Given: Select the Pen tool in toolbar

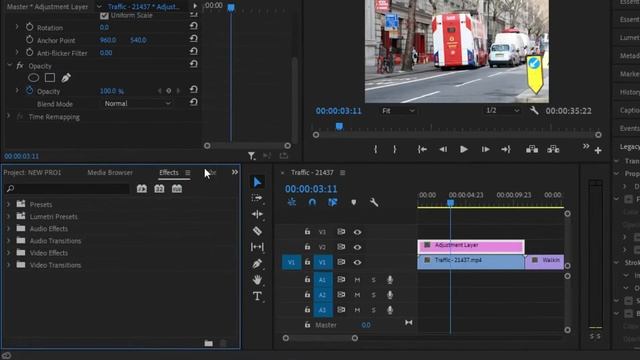Looking at the screenshot, I should click(257, 264).
